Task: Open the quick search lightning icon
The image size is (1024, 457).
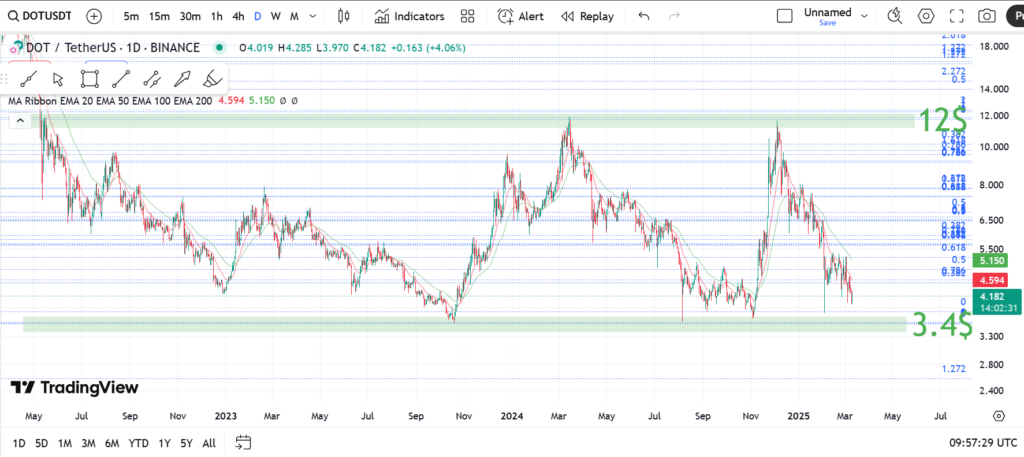Action: pyautogui.click(x=894, y=16)
